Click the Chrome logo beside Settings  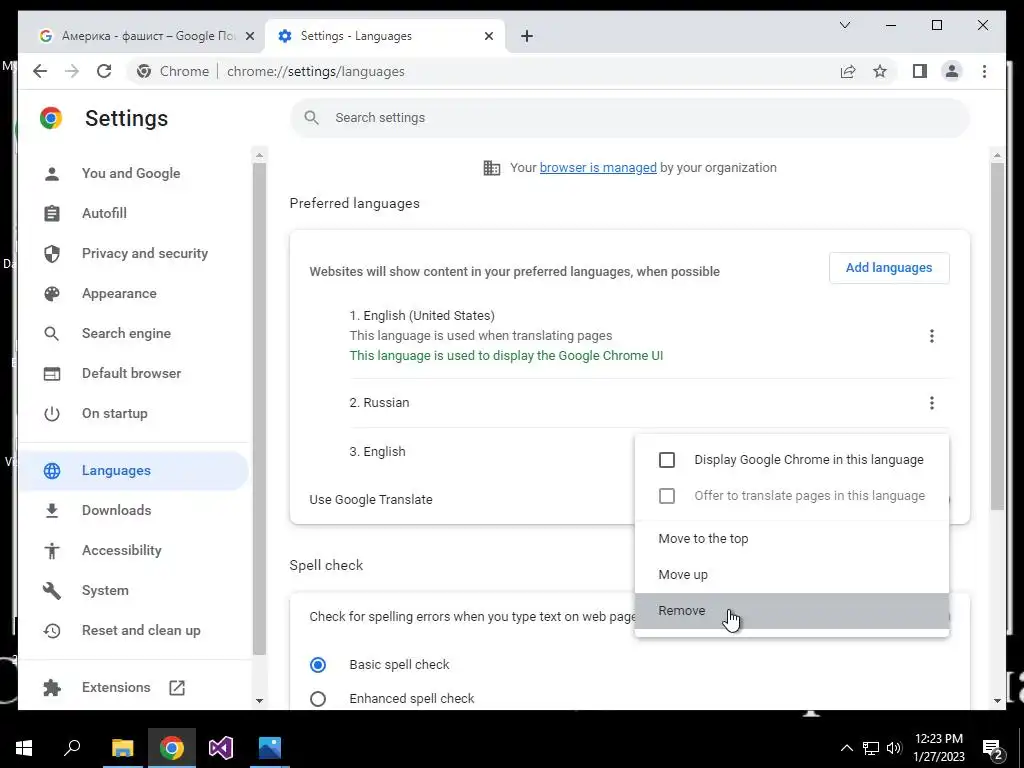(x=51, y=118)
